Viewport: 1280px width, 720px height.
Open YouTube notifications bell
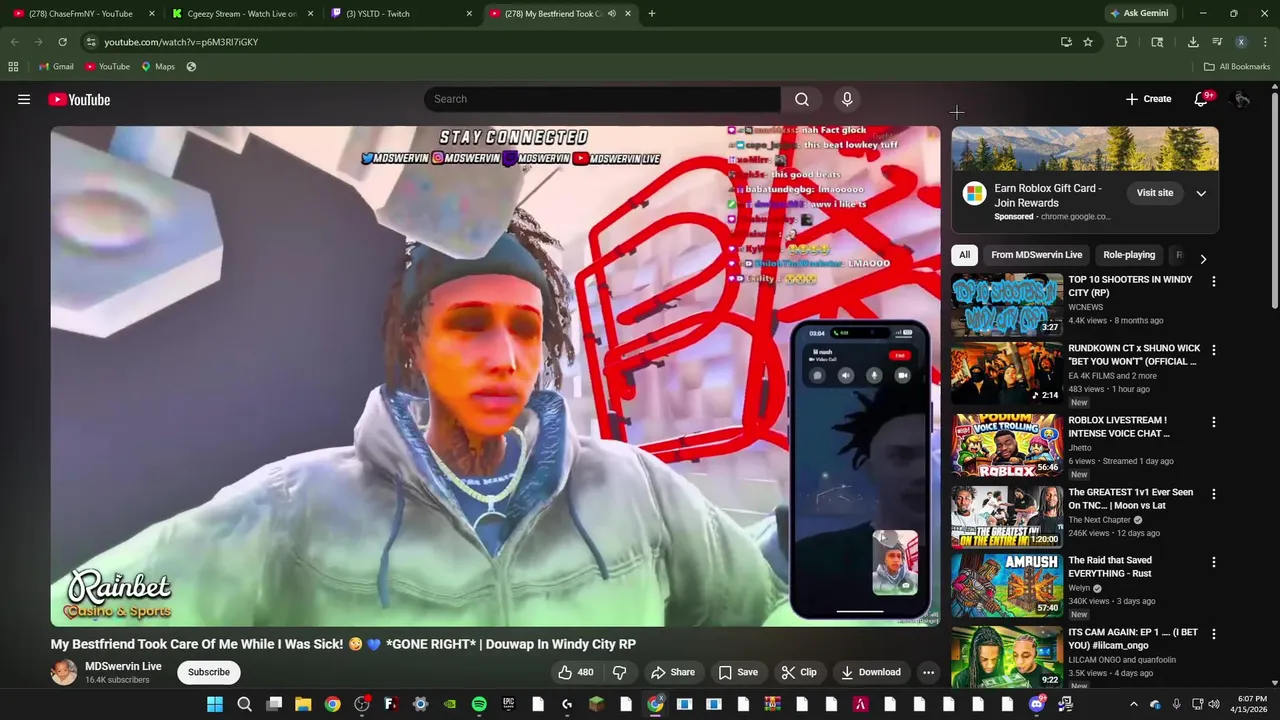click(x=1201, y=99)
